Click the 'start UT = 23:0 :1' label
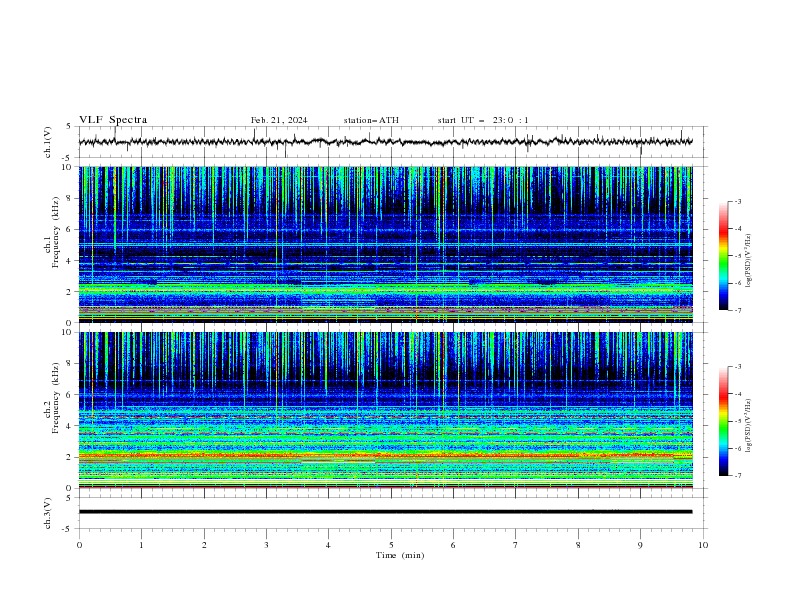This screenshot has height=612, width=792. (483, 120)
